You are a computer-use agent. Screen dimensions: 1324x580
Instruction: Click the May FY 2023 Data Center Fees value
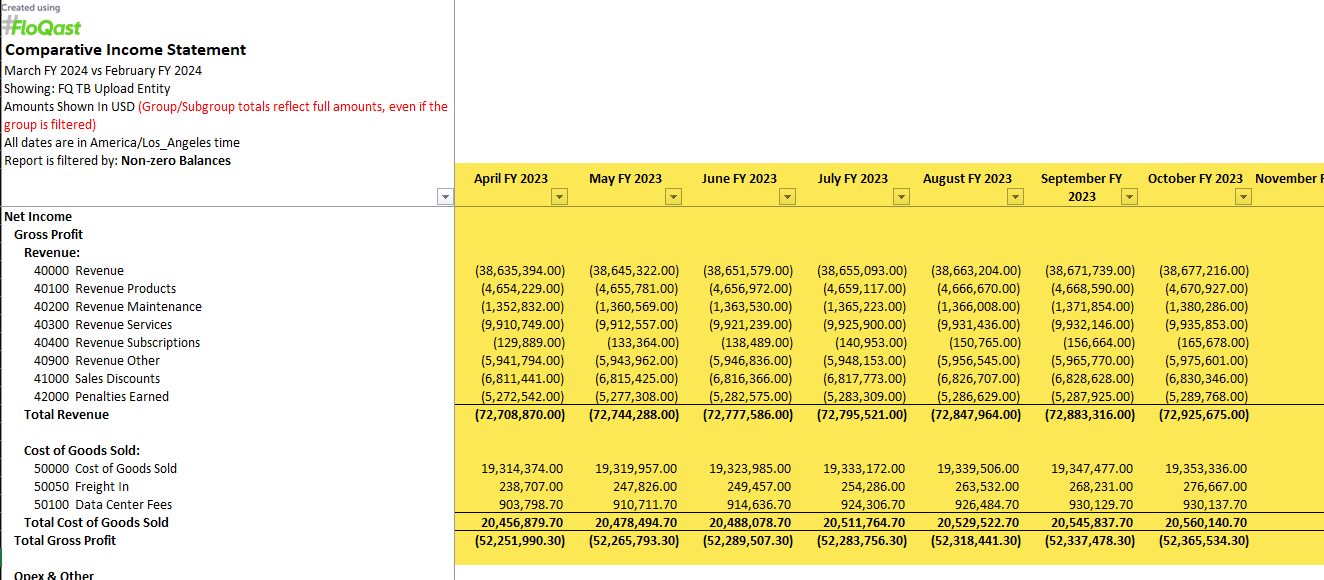[636, 505]
